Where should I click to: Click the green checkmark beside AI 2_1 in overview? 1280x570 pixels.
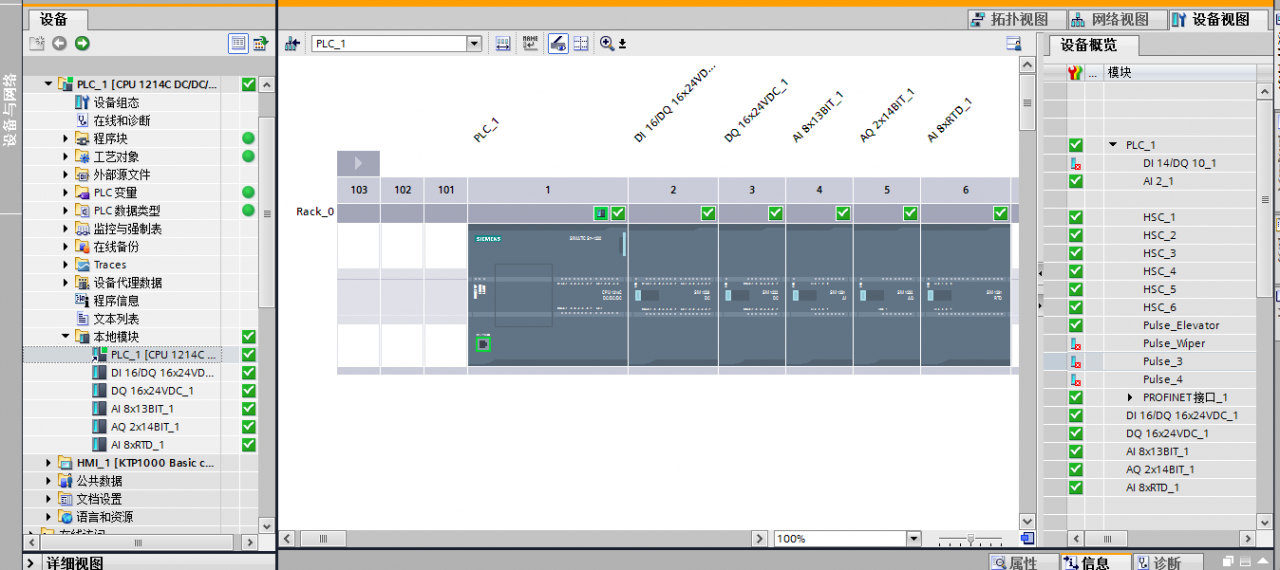coord(1076,181)
